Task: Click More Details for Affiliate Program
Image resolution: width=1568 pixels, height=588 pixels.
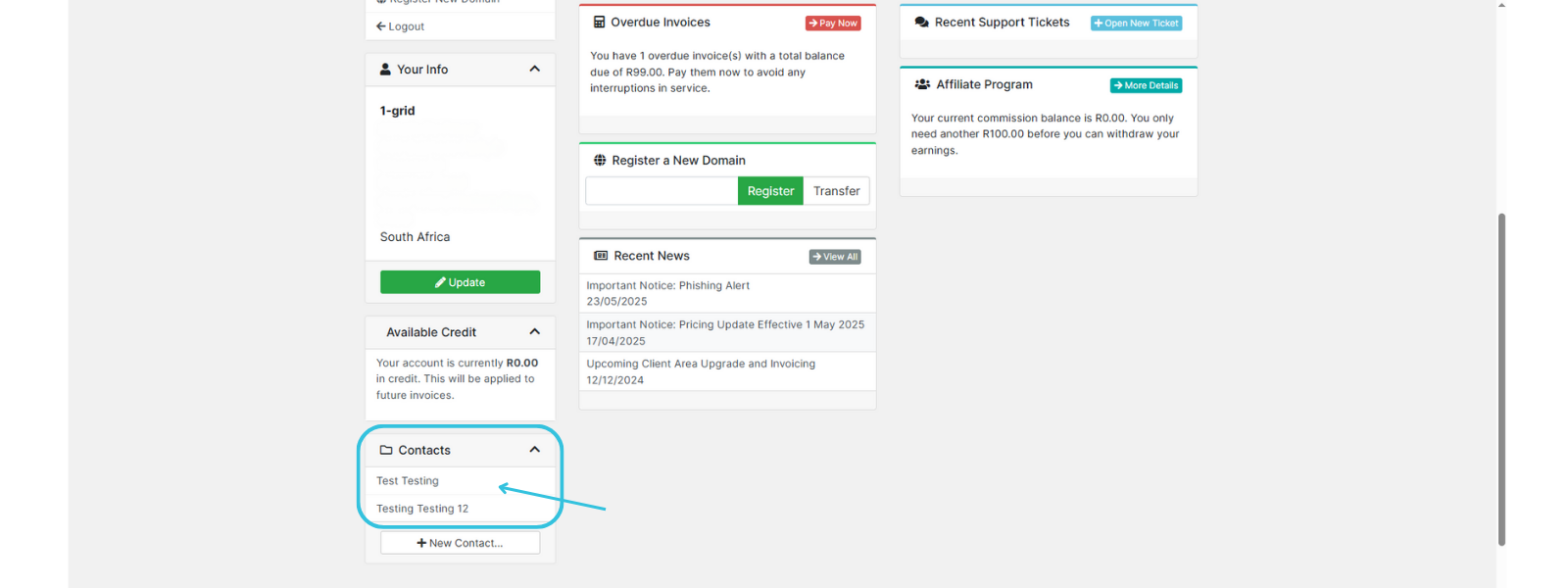Action: pyautogui.click(x=1146, y=85)
